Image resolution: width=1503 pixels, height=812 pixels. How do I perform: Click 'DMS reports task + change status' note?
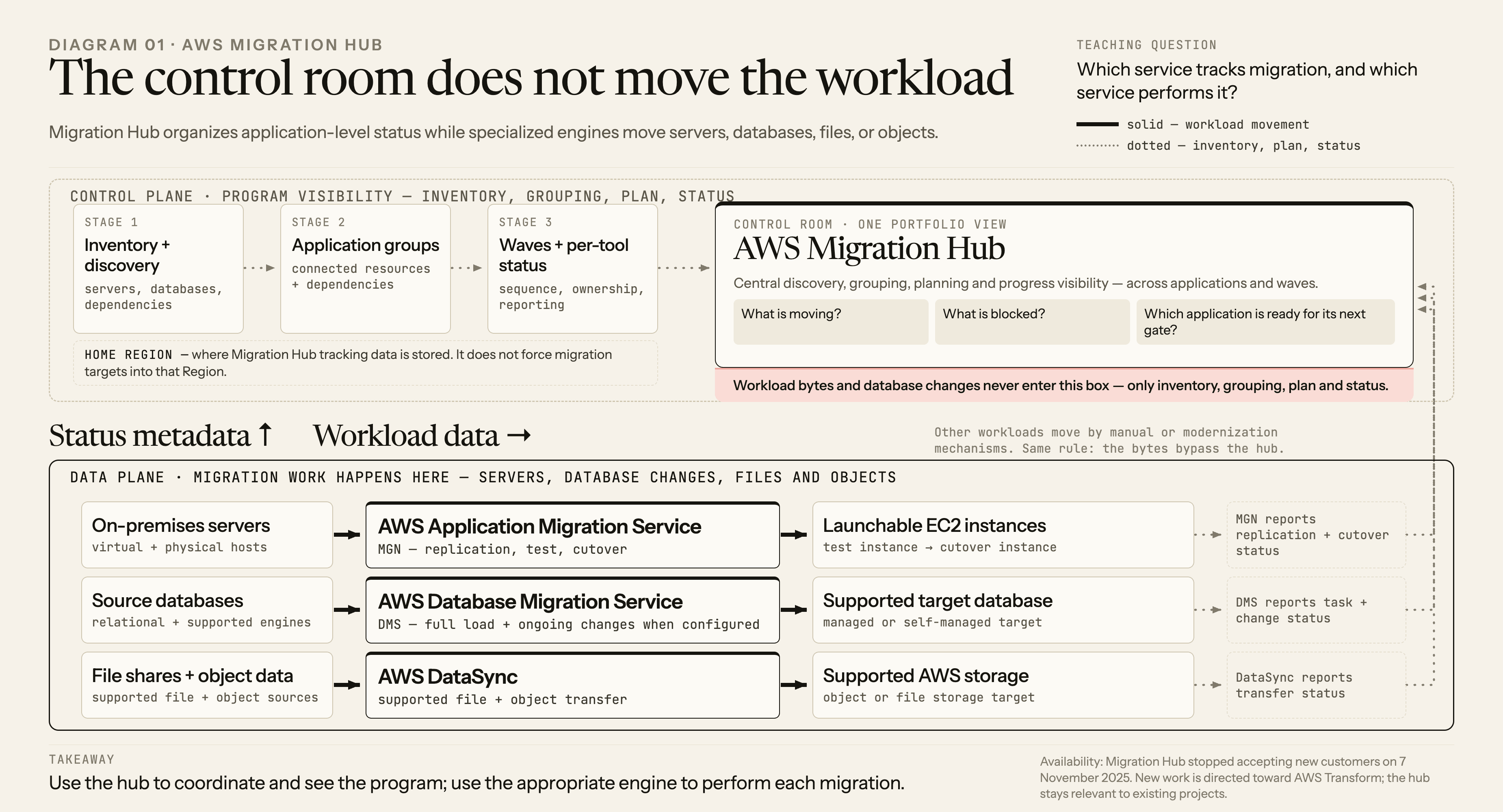tap(1316, 610)
